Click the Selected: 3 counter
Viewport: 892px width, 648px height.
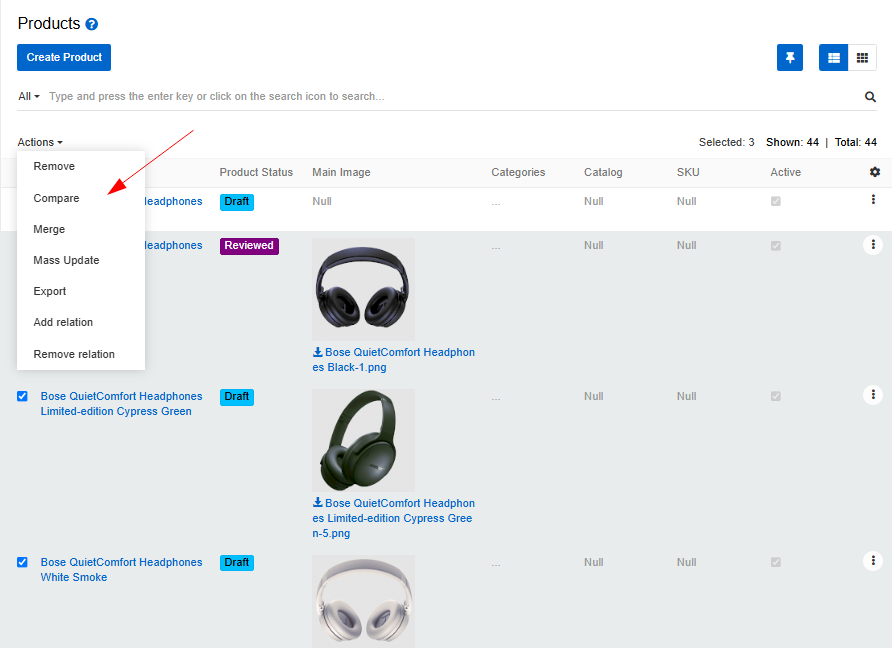click(726, 142)
